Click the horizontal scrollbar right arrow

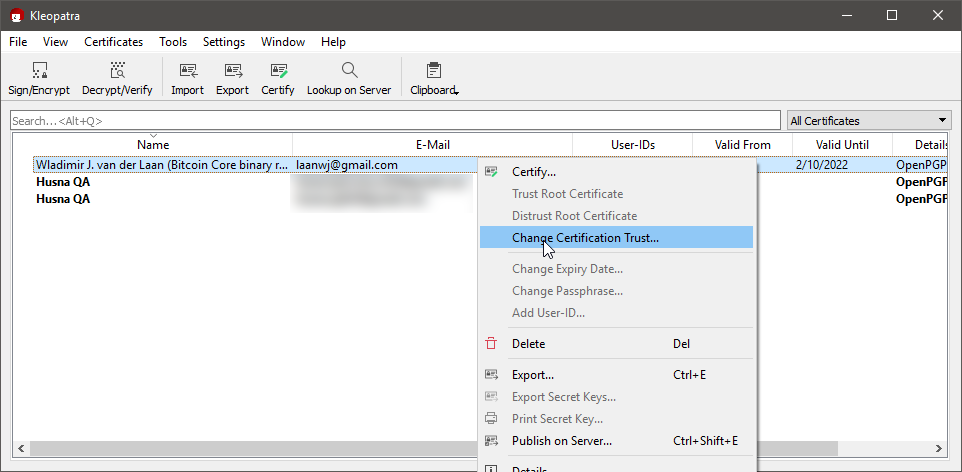tap(937, 448)
